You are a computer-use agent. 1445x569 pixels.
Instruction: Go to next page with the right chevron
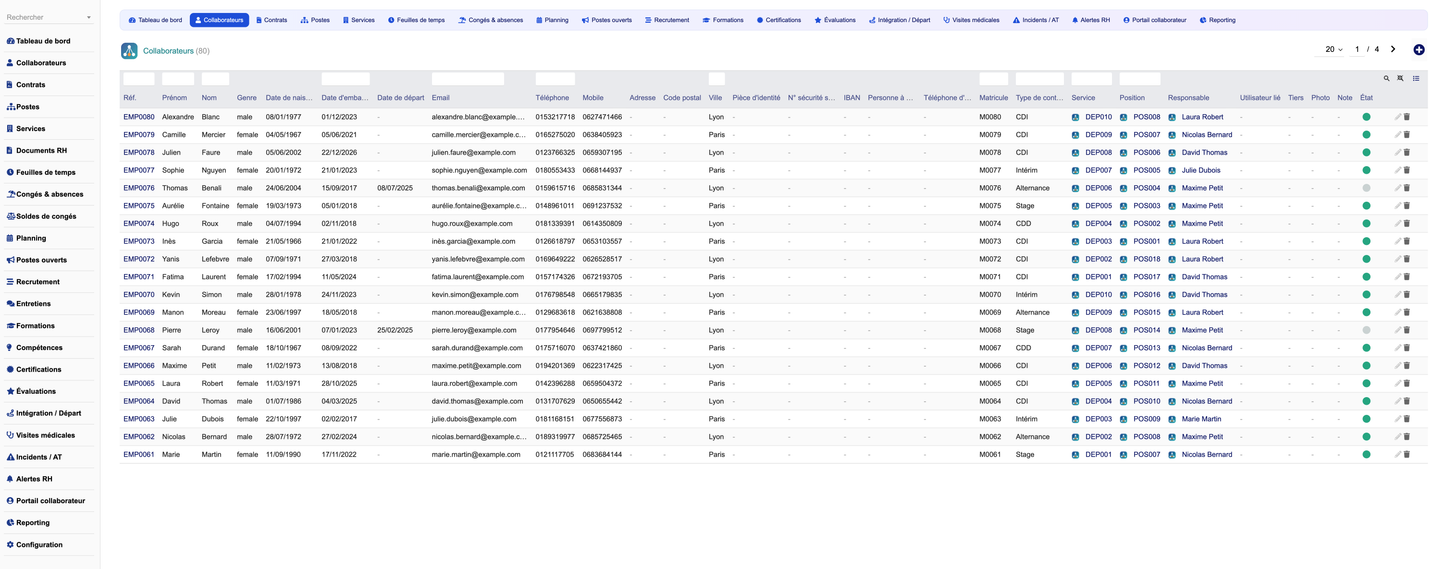[1393, 49]
